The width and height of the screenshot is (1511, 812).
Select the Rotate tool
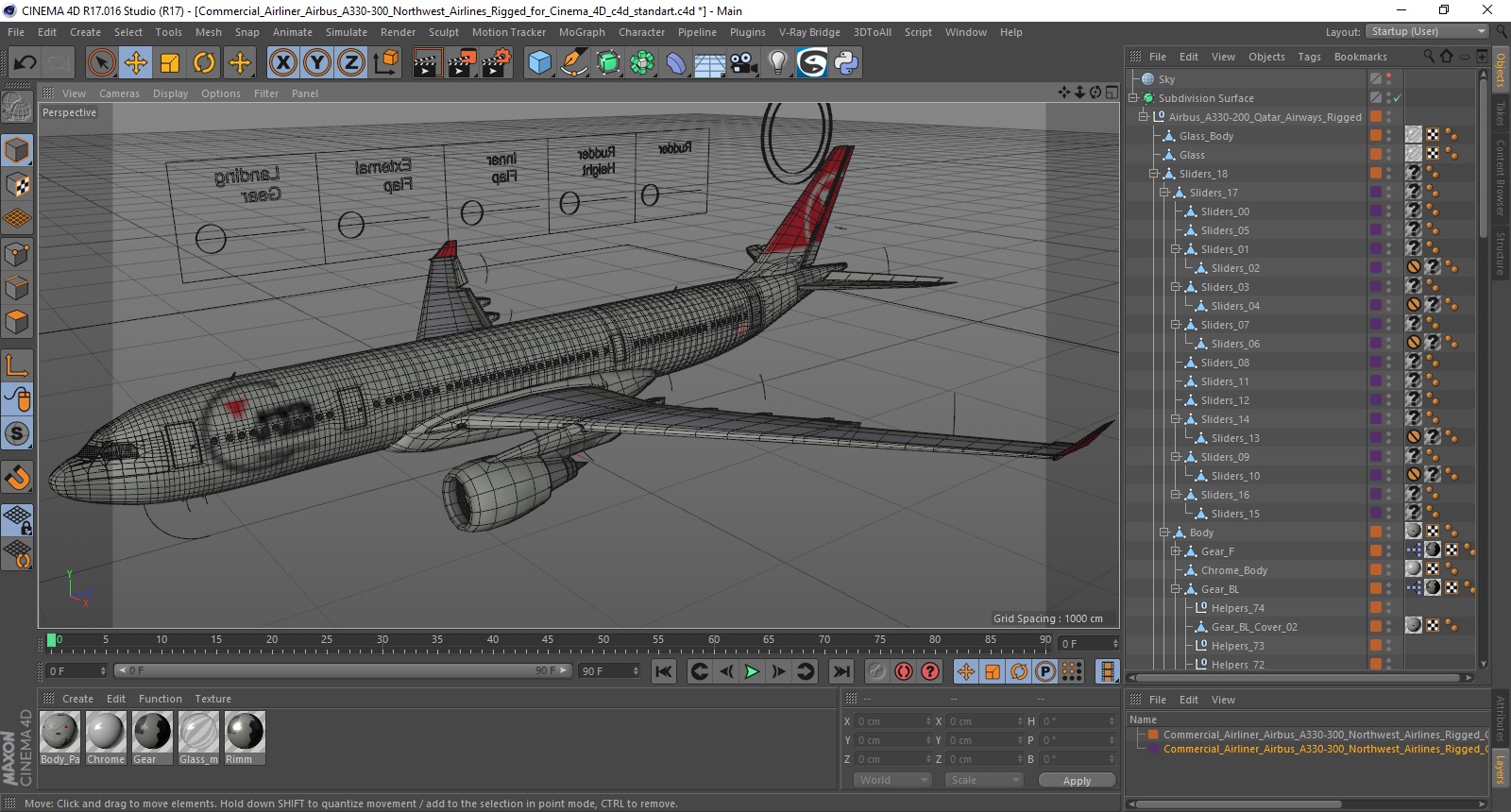[x=204, y=63]
